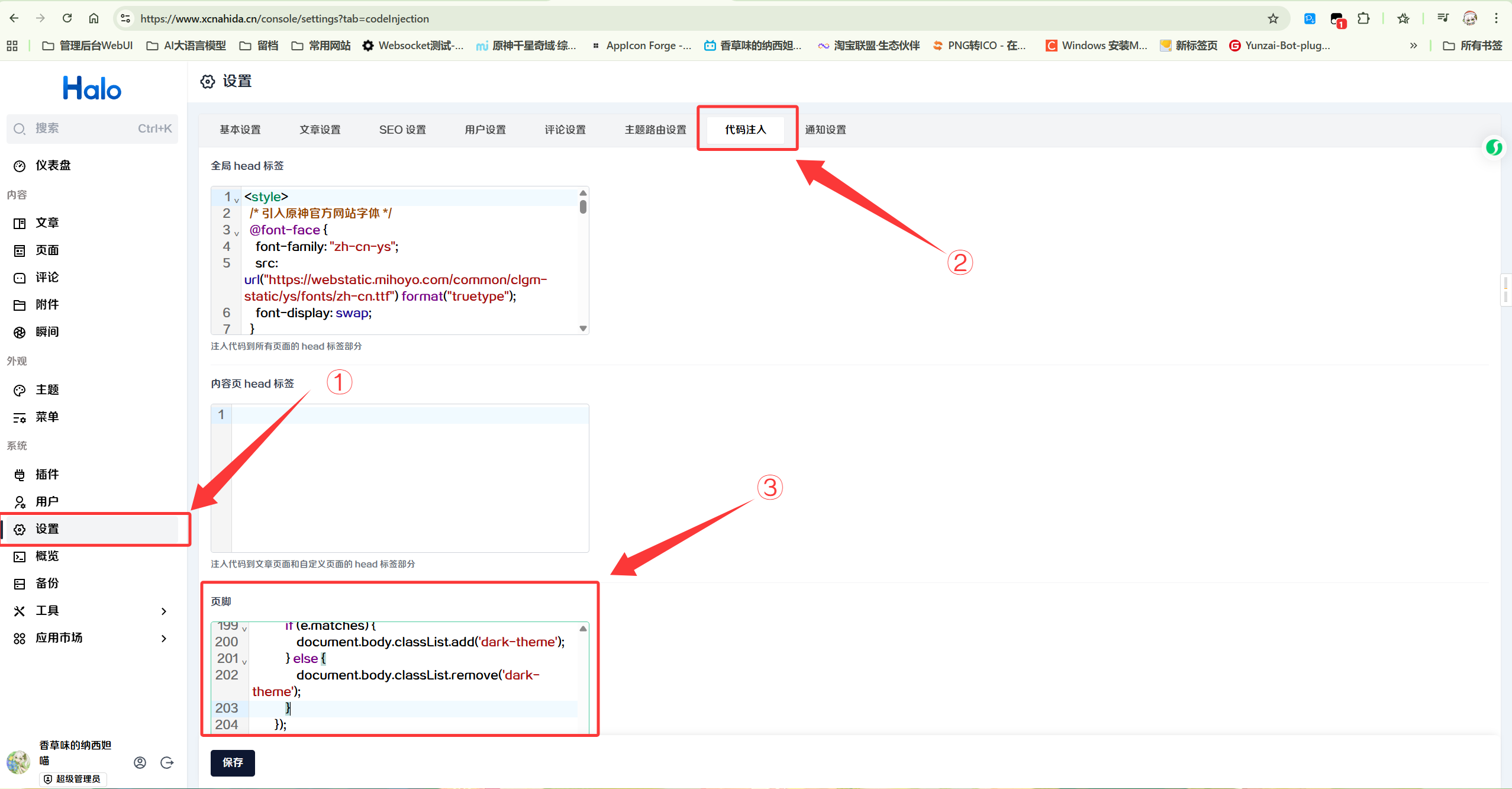
Task: Open the 仪表盘 dashboard sidebar icon
Action: [20, 166]
